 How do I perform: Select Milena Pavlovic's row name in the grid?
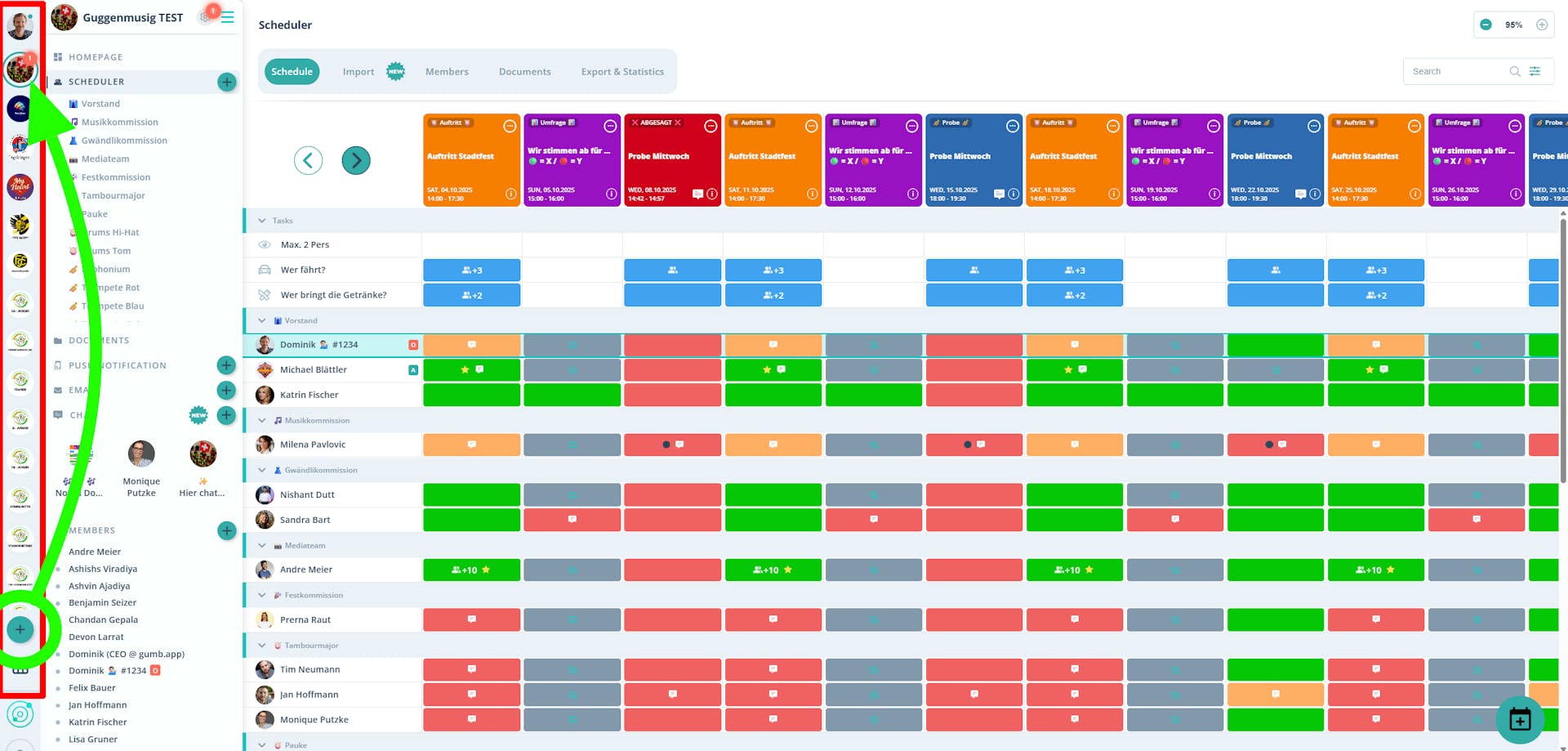[x=313, y=445]
